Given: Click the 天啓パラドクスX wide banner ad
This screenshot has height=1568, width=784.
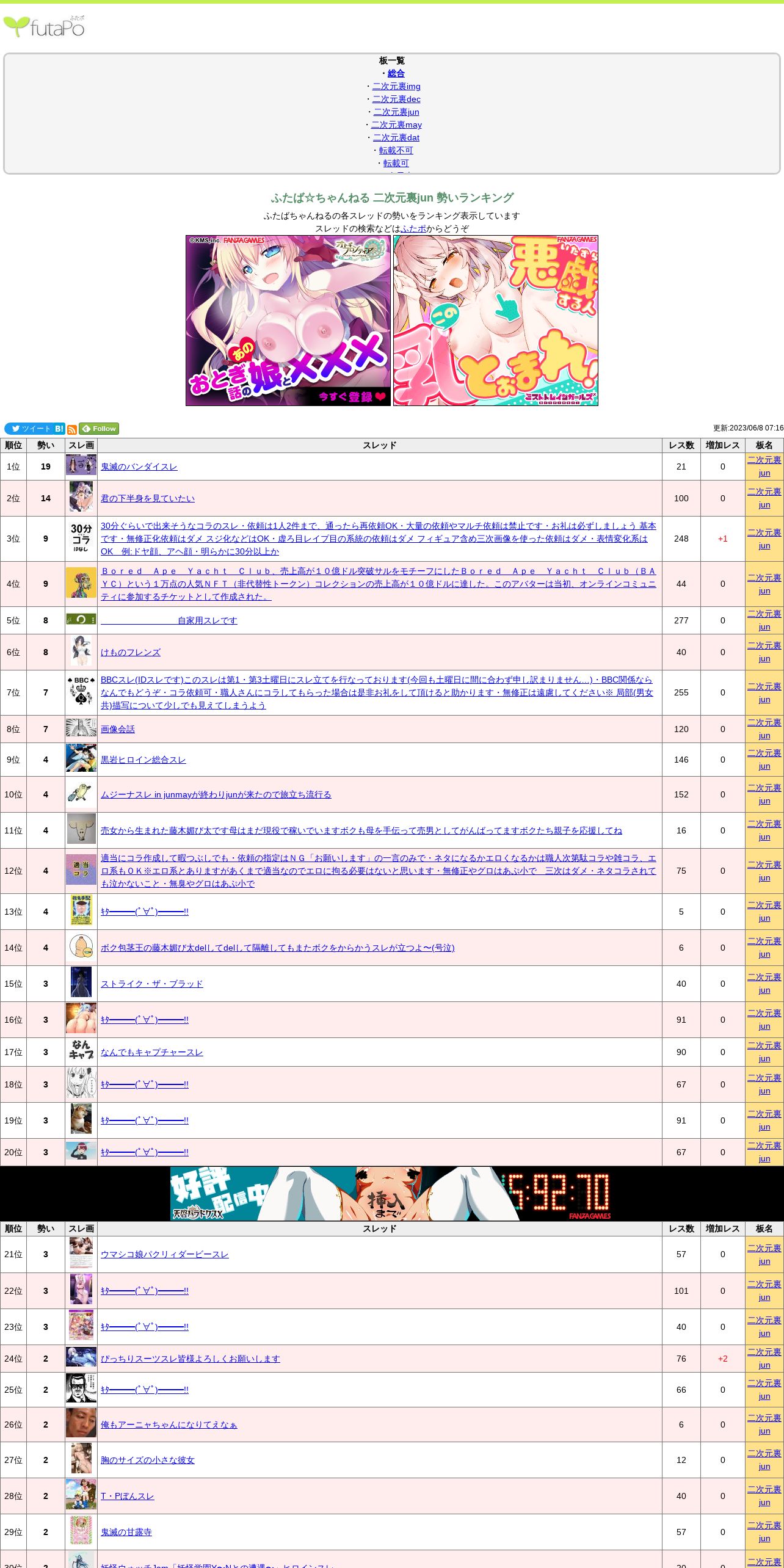Looking at the screenshot, I should point(392,1193).
